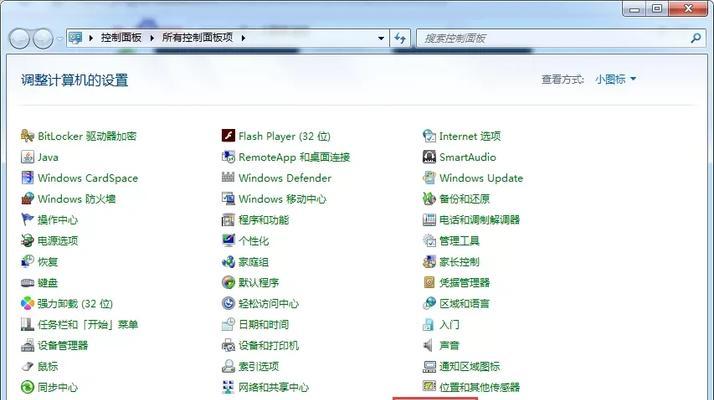Viewport: 714px width, 400px height.
Task: Click the 强力卸载 (32 位) icon
Action: click(x=28, y=303)
